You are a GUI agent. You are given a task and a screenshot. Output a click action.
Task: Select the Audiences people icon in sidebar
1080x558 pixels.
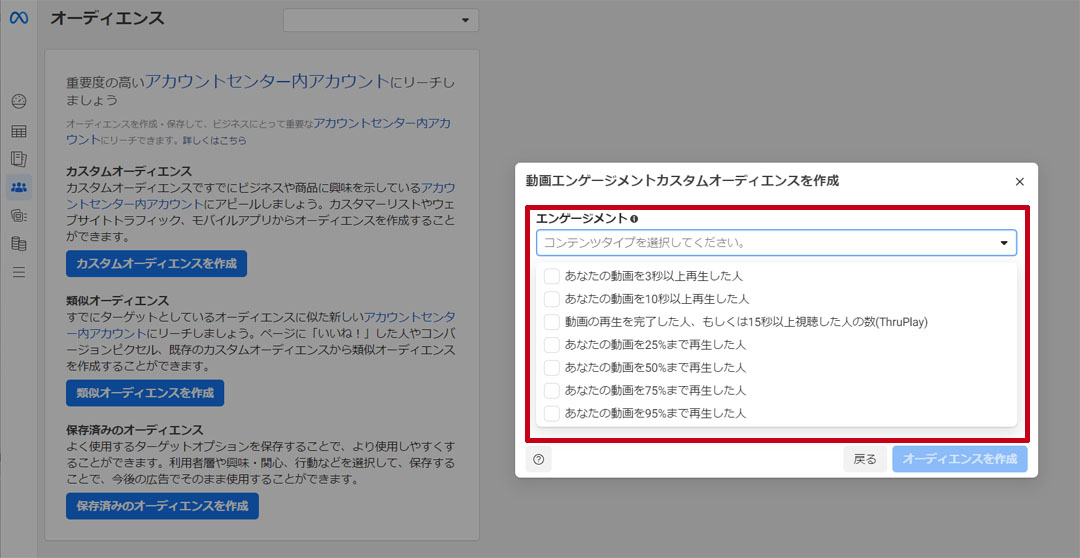pos(19,187)
